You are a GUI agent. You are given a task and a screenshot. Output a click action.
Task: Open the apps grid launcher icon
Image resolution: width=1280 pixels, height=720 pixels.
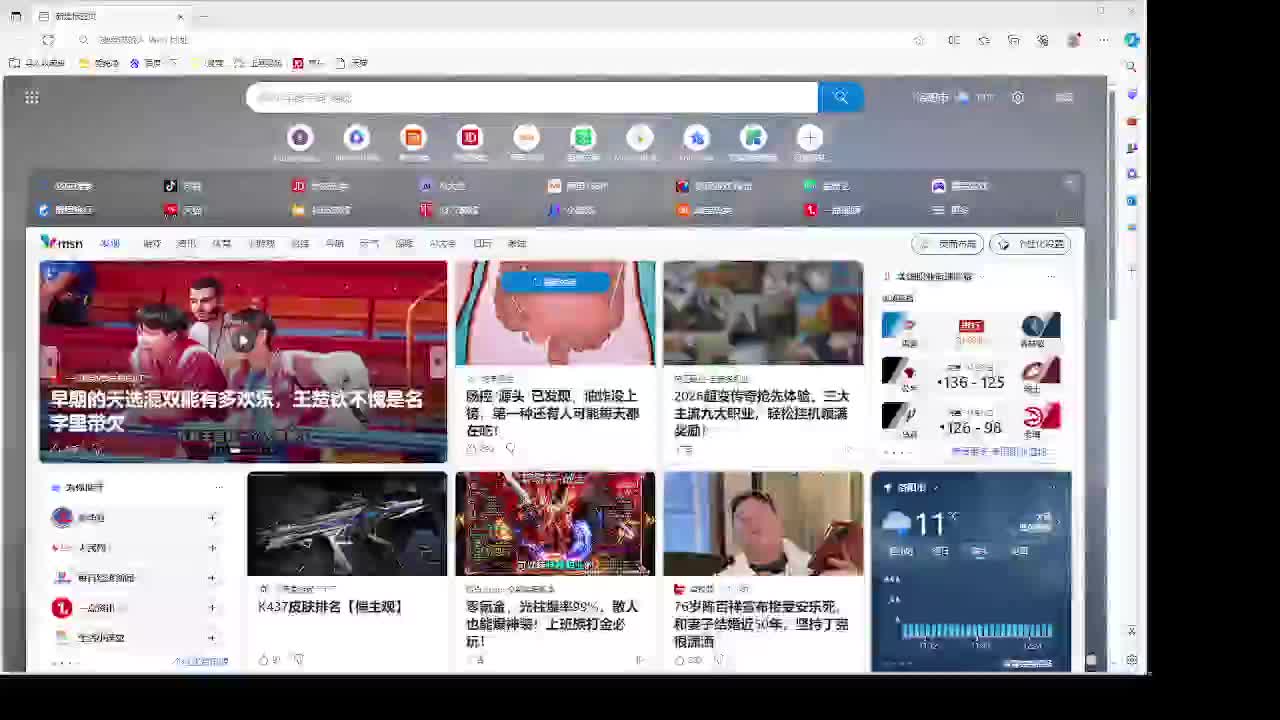point(32,97)
